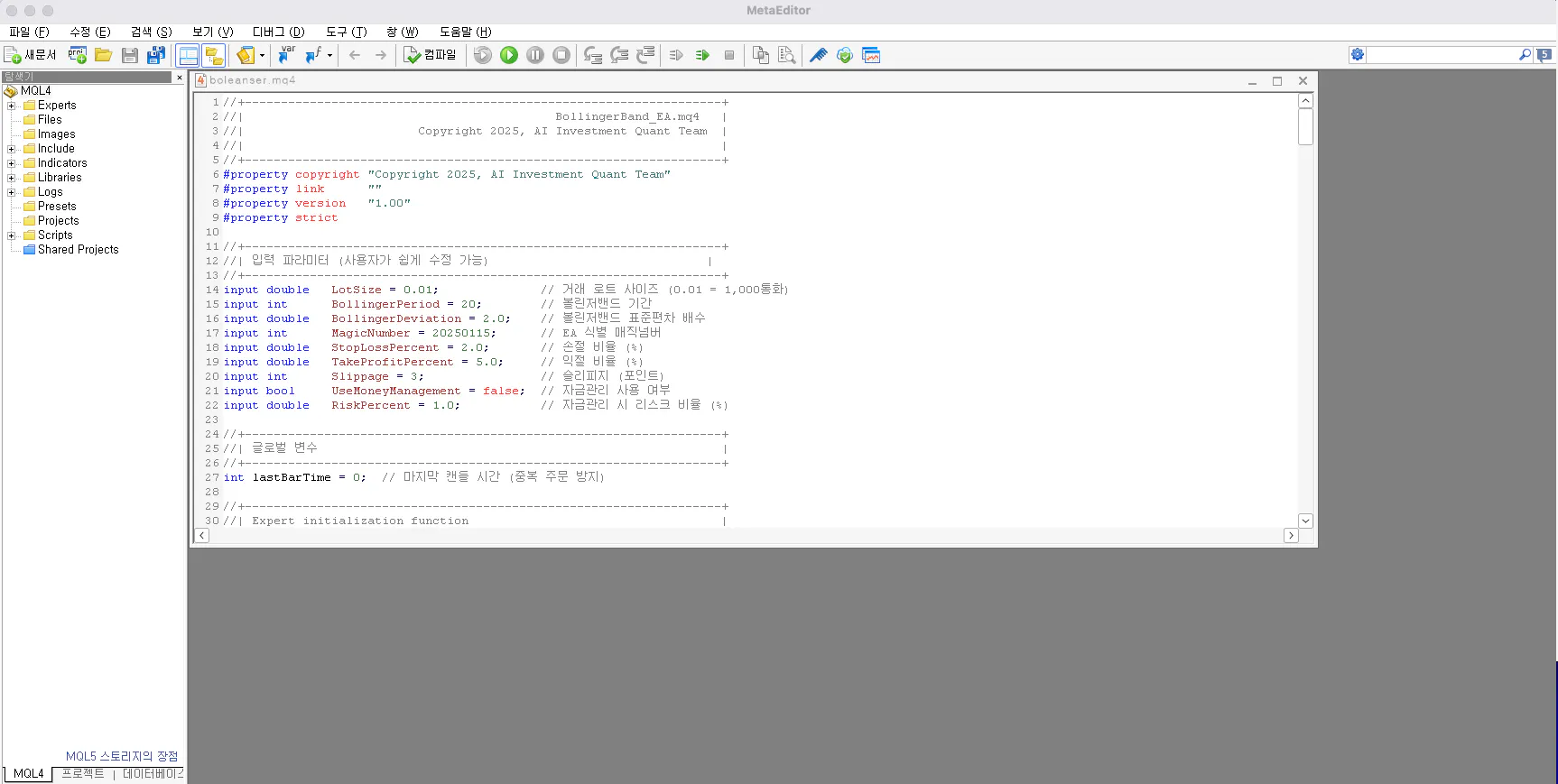Close the 탐색기 navigator panel
This screenshot has width=1558, height=784.
click(x=180, y=78)
